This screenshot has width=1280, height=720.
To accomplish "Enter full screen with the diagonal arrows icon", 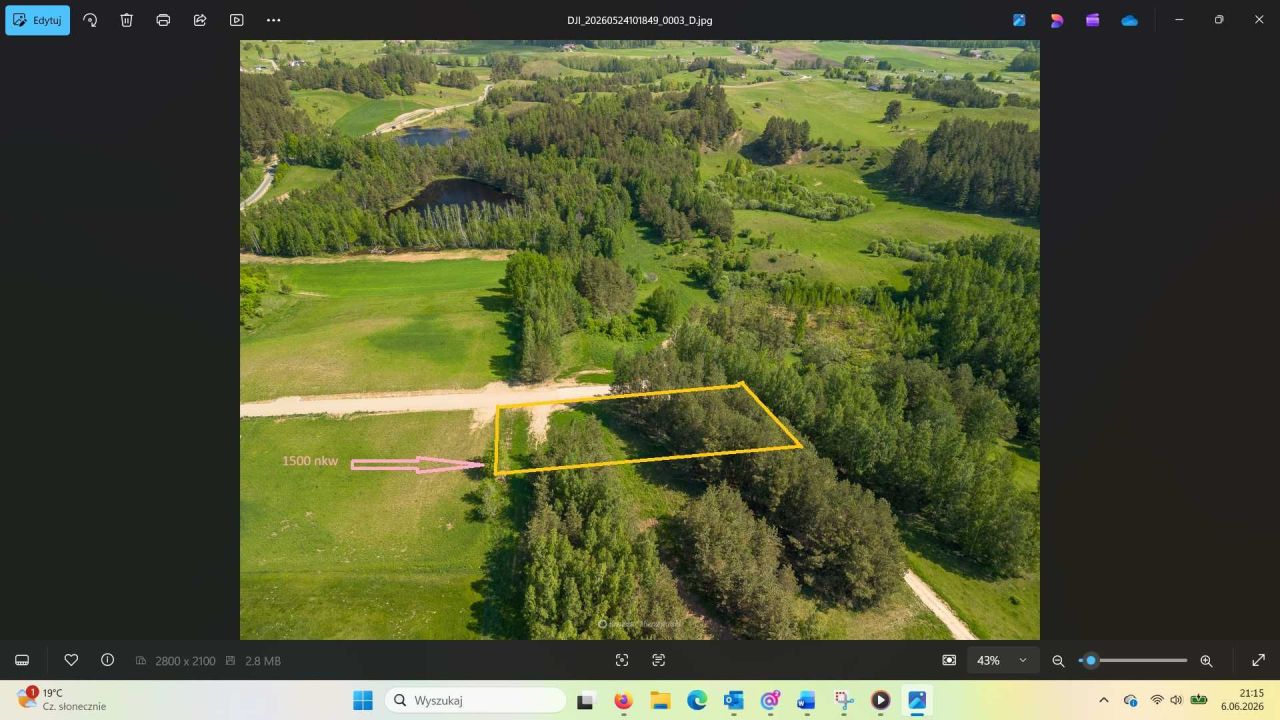I will [1258, 660].
